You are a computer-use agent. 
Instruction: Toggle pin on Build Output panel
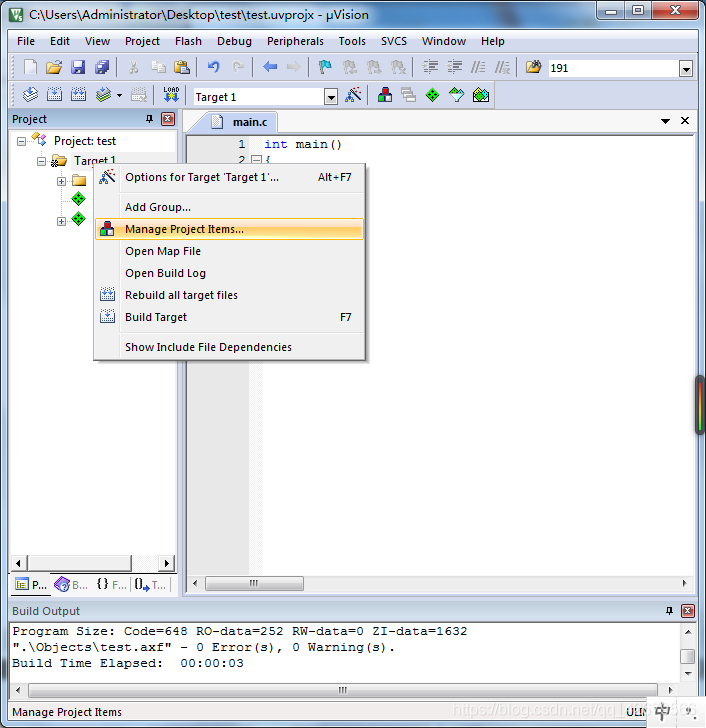click(x=670, y=611)
